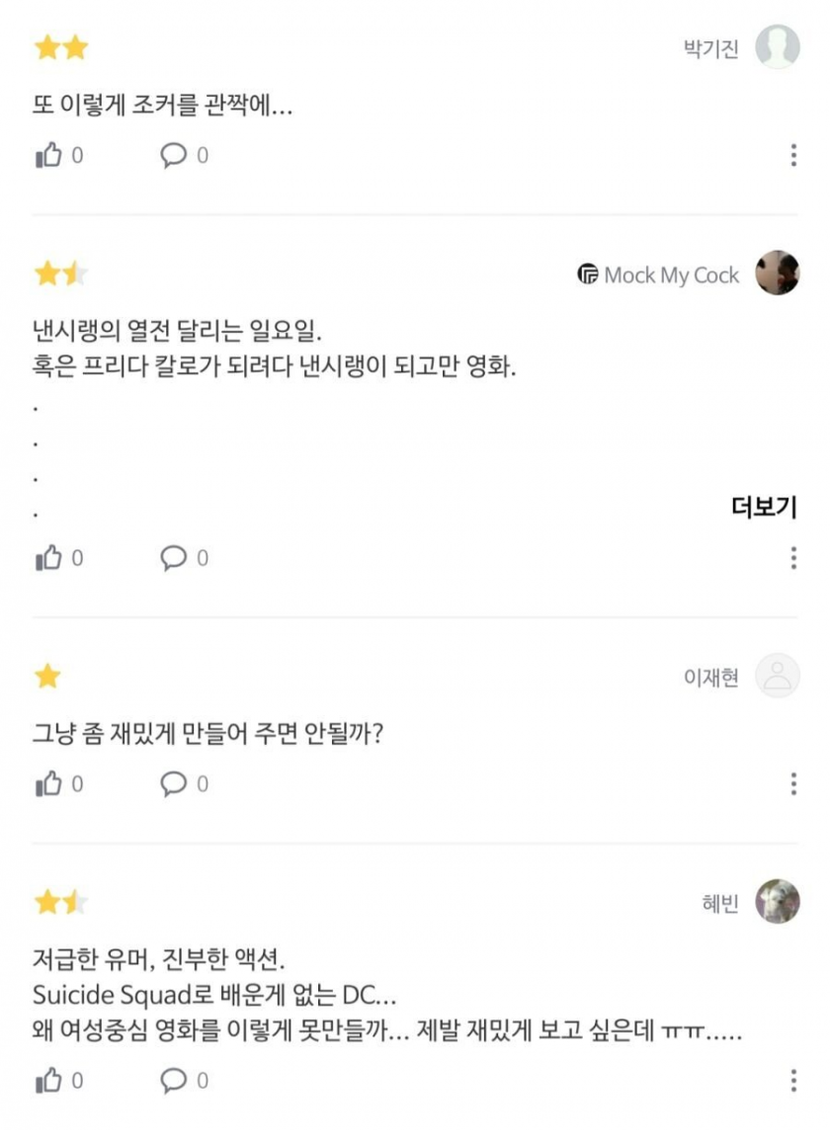Open the Mock My Cock user profile name
The height and width of the screenshot is (1130, 830).
(x=671, y=275)
